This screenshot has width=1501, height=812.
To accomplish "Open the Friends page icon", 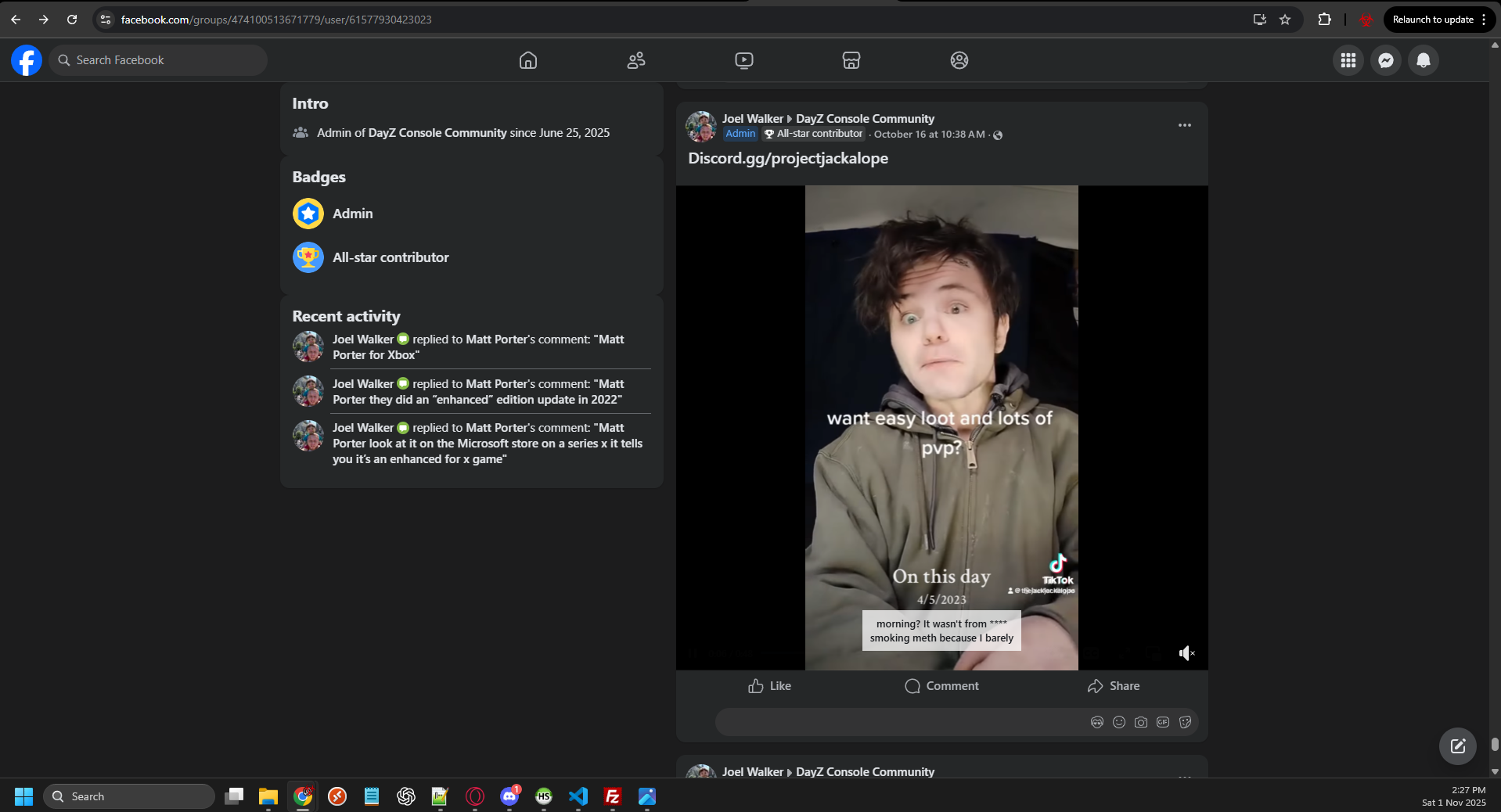I will (x=636, y=60).
